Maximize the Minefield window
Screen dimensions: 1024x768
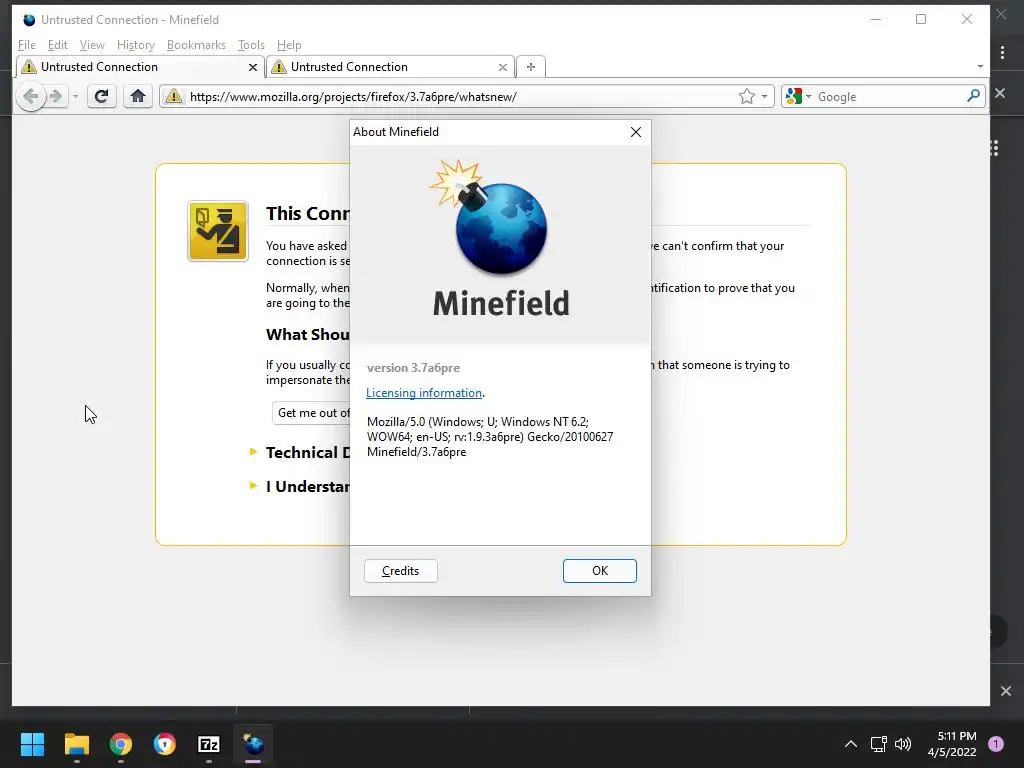[921, 20]
